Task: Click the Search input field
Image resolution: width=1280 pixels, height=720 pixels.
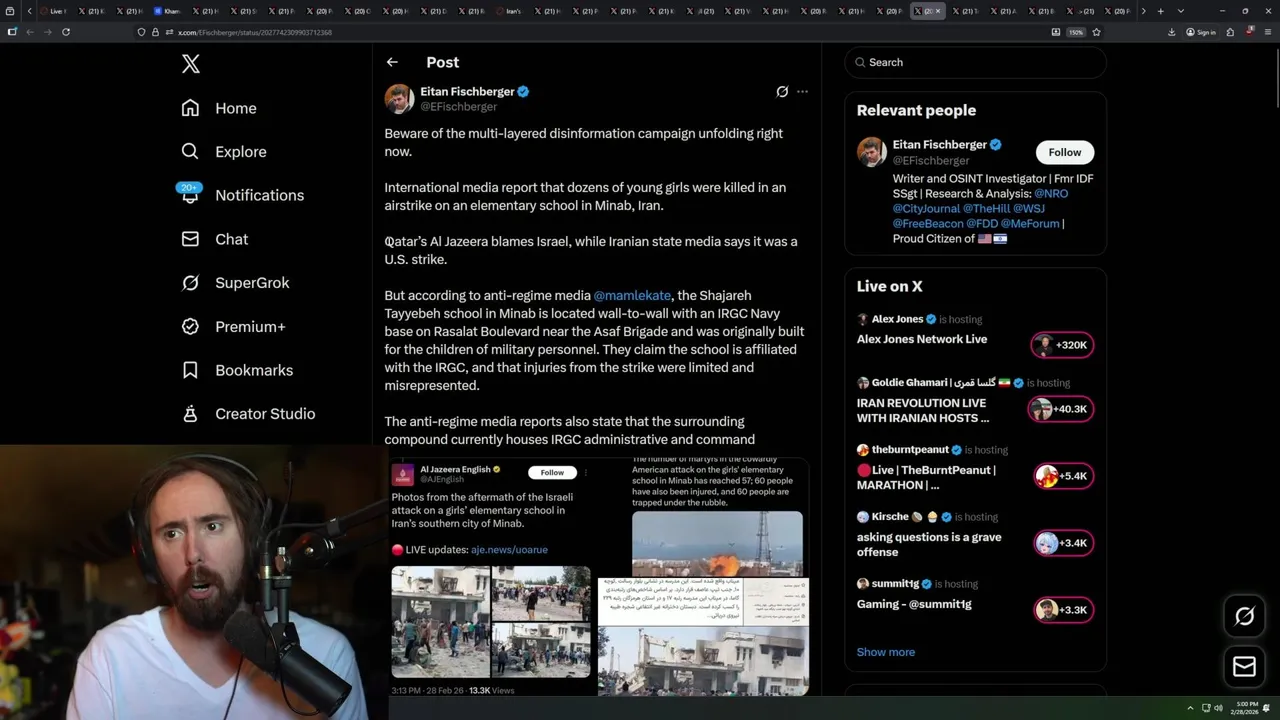Action: [x=975, y=62]
